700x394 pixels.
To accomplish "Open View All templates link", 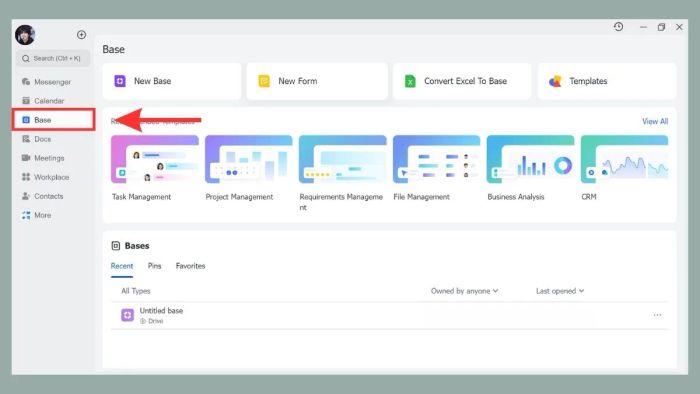I will 655,121.
